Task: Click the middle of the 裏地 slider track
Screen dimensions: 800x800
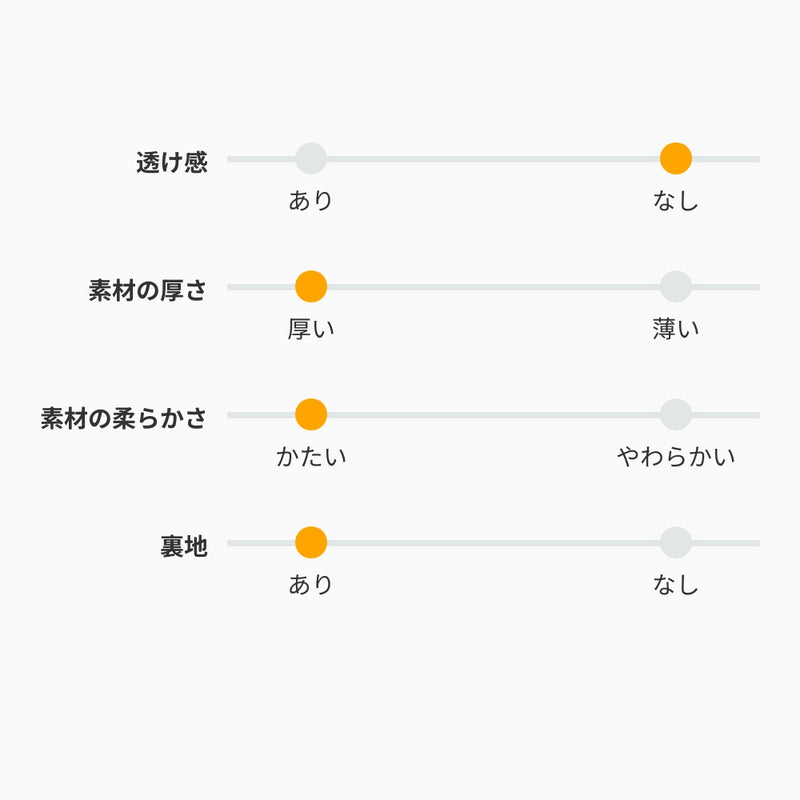Action: pos(493,543)
